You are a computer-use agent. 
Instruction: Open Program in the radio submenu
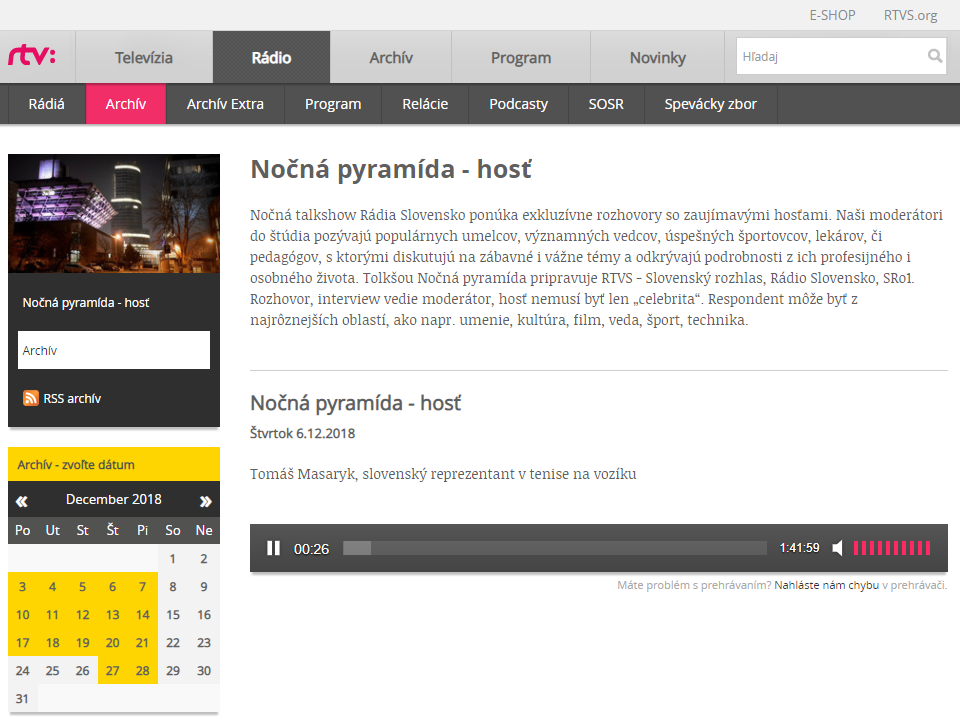(333, 104)
